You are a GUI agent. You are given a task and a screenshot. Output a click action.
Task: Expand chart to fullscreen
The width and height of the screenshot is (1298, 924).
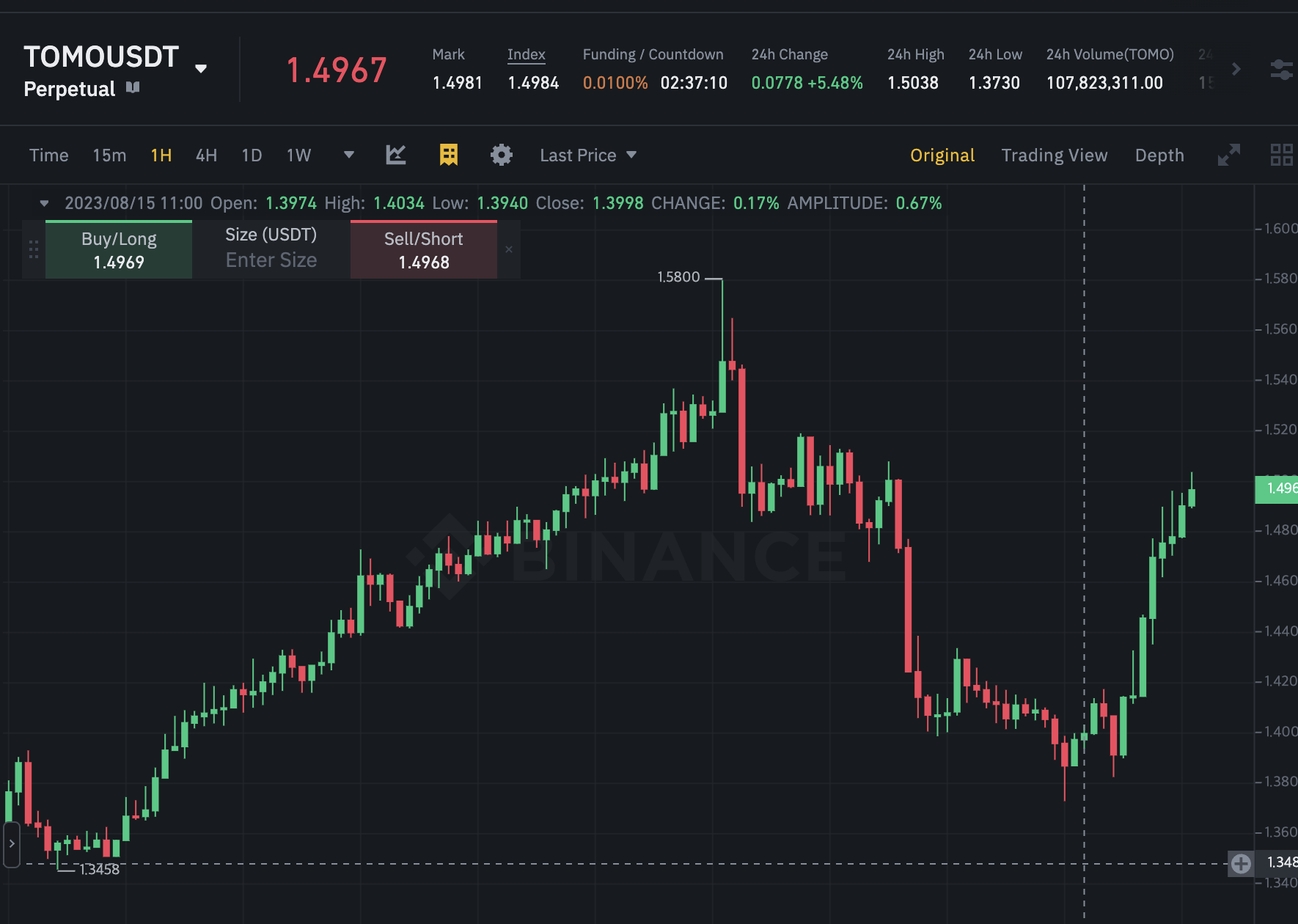pyautogui.click(x=1228, y=155)
